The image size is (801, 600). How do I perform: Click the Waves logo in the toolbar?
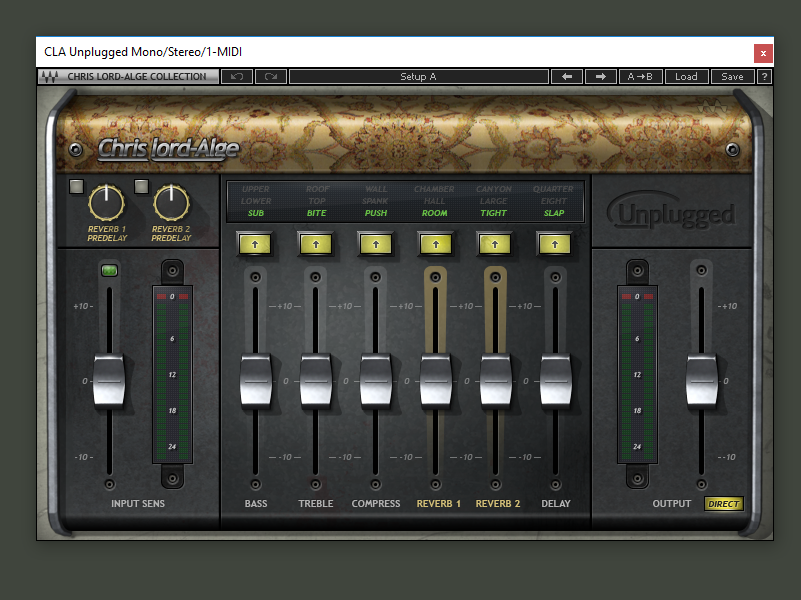50,77
